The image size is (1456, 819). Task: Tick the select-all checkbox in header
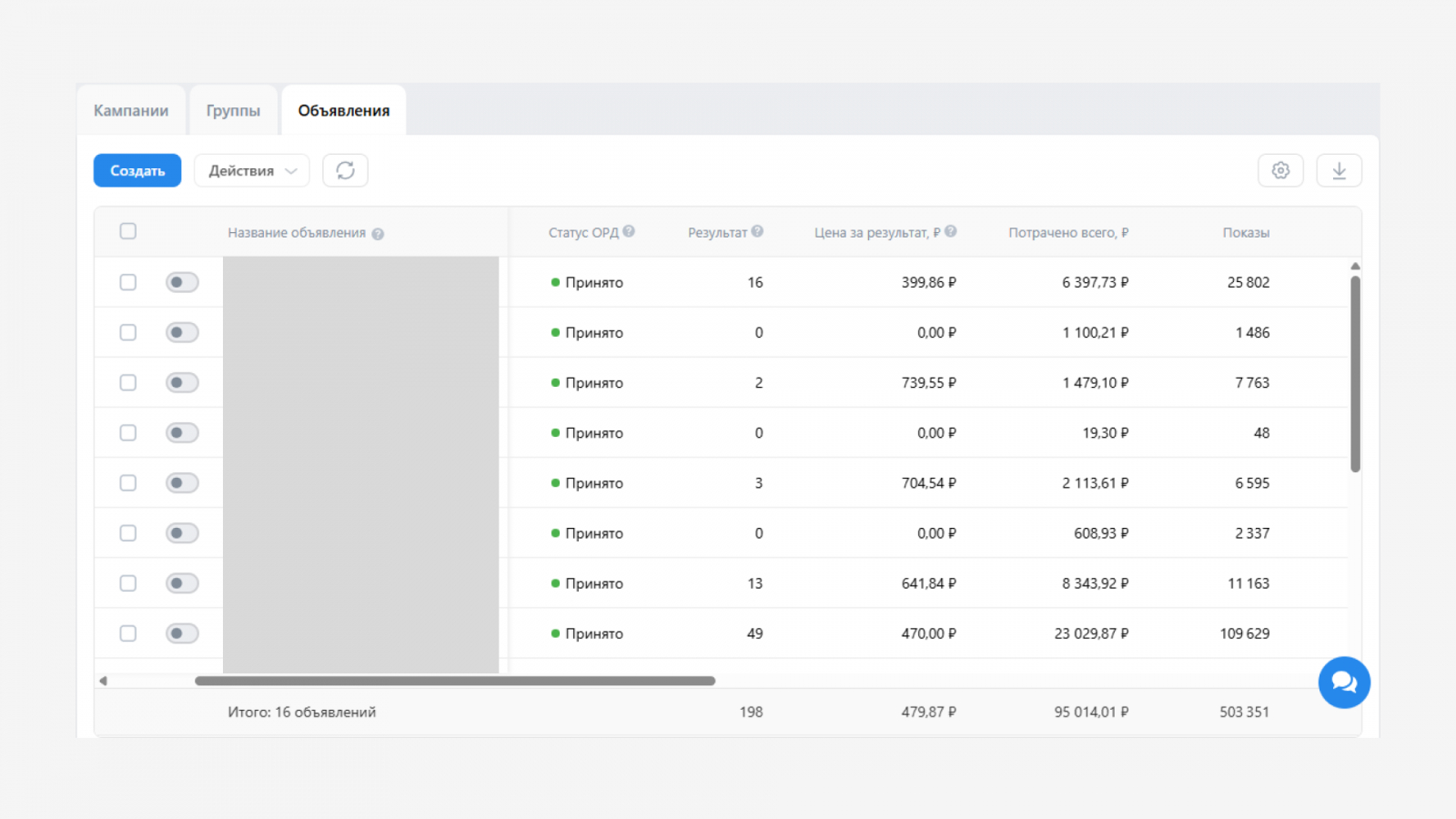pyautogui.click(x=128, y=231)
